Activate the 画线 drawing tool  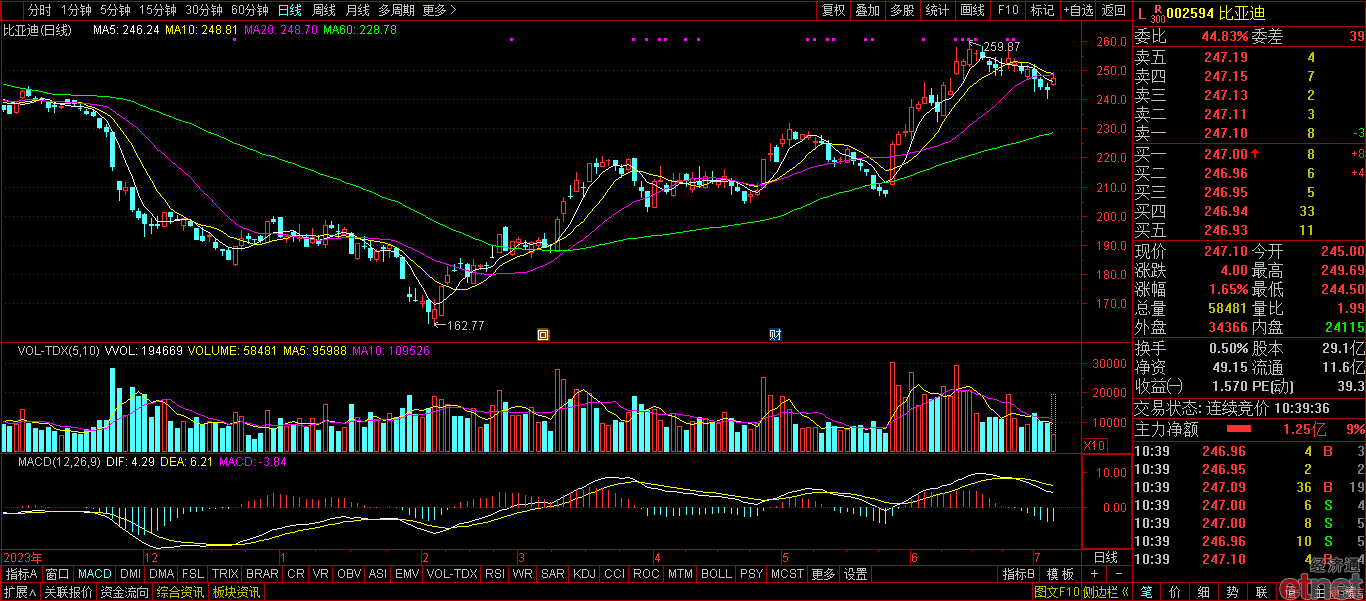coord(972,10)
